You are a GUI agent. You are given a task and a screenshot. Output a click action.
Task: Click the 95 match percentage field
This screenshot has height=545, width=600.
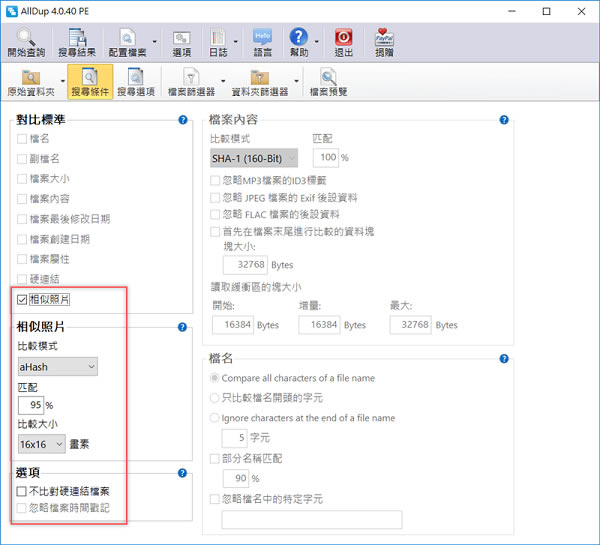29,405
